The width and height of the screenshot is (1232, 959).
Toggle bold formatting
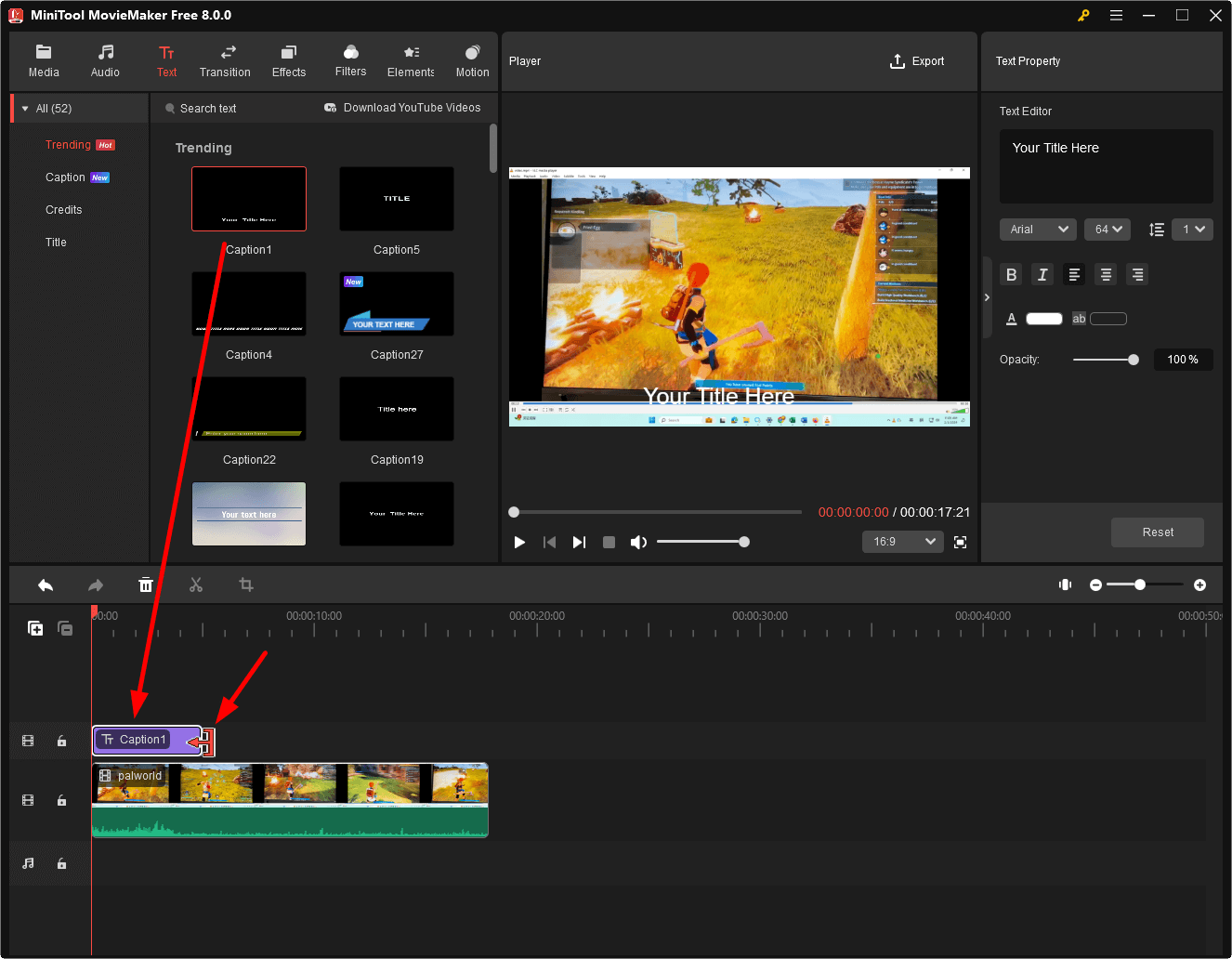pyautogui.click(x=1012, y=274)
